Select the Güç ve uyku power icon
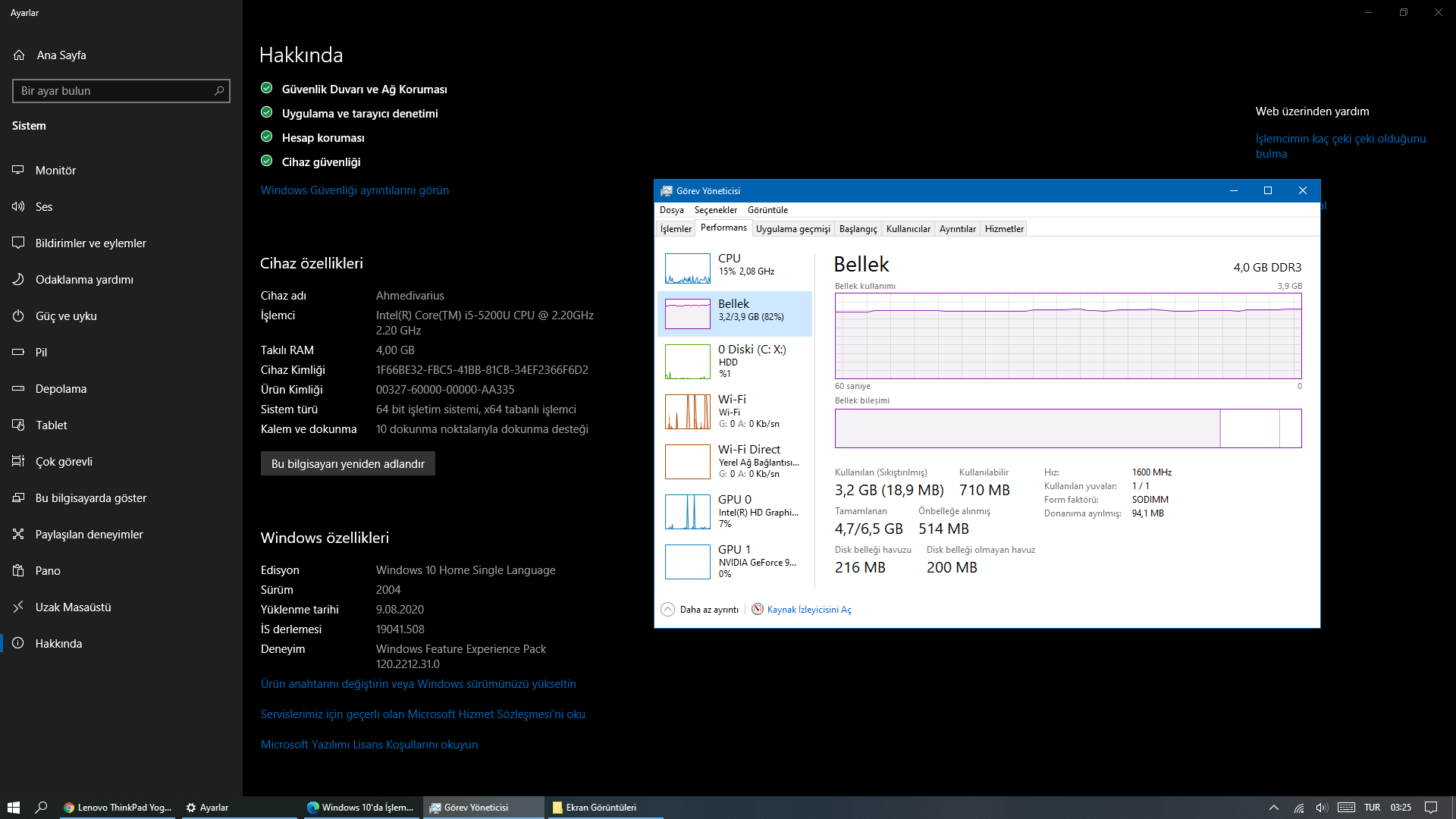The width and height of the screenshot is (1456, 819). click(18, 315)
